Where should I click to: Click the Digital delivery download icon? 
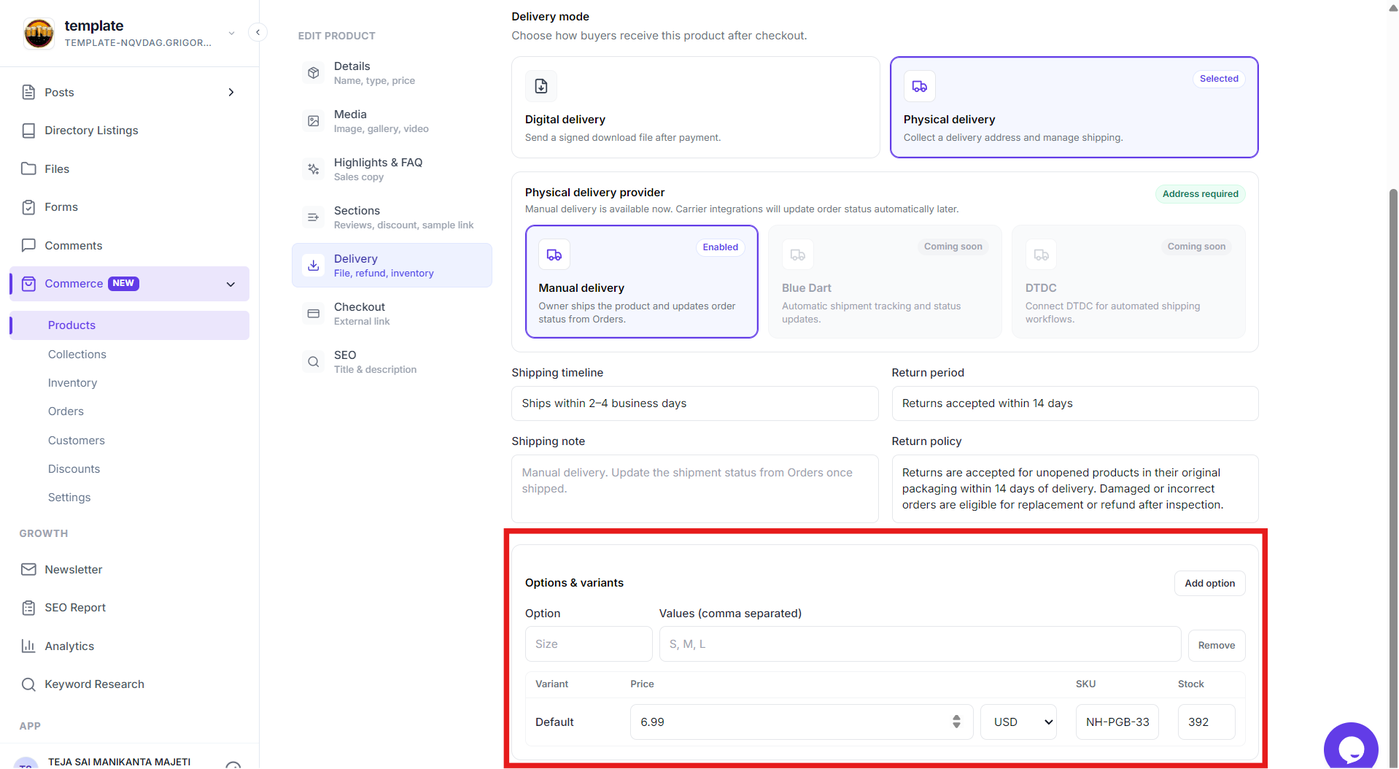tap(541, 86)
